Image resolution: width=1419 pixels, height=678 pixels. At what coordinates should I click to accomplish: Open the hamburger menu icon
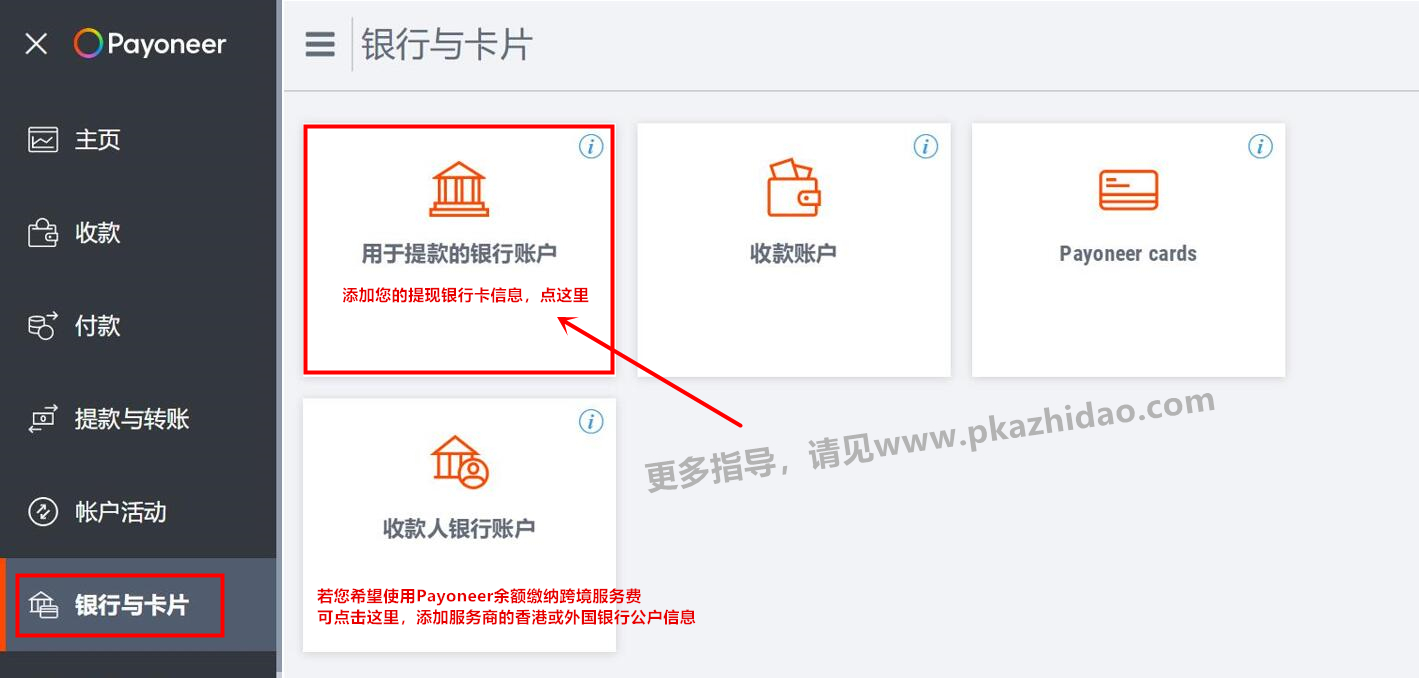coord(320,44)
